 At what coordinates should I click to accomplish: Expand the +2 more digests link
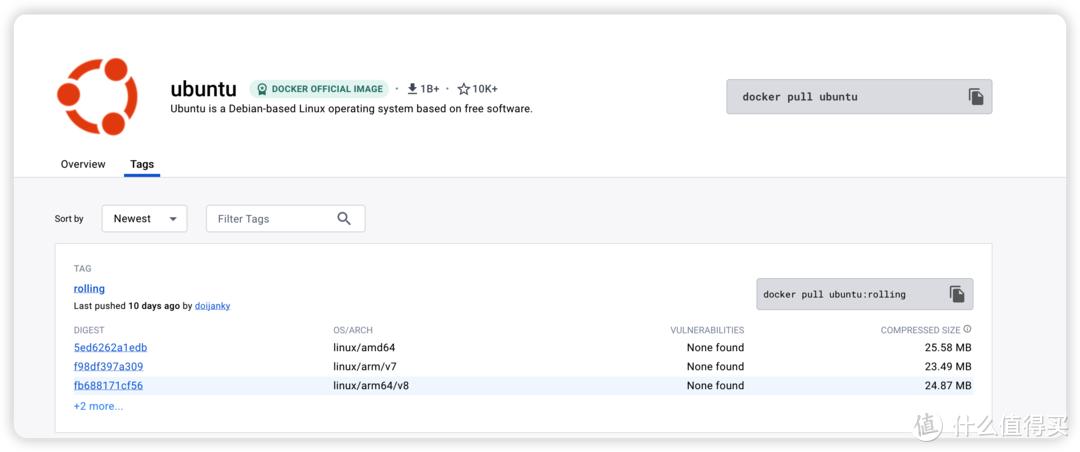coord(98,406)
